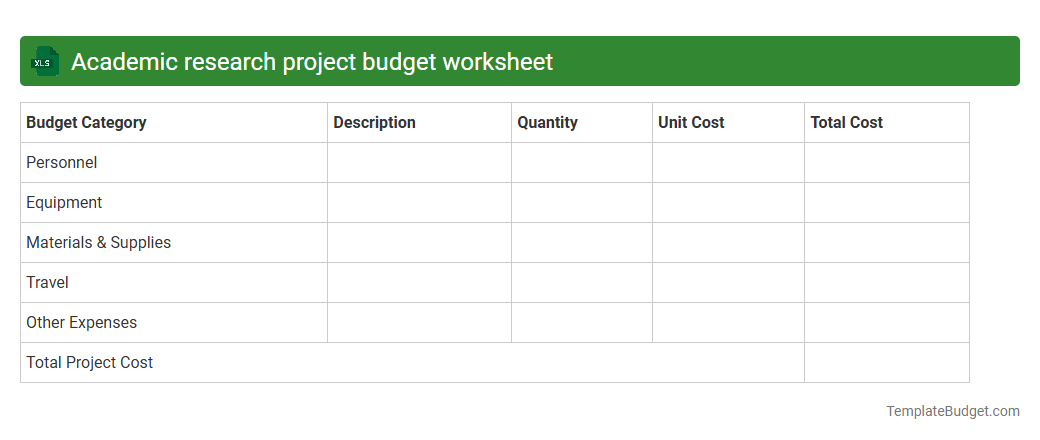
Task: Click the Materials & Supplies Total Cost cell
Action: [887, 242]
